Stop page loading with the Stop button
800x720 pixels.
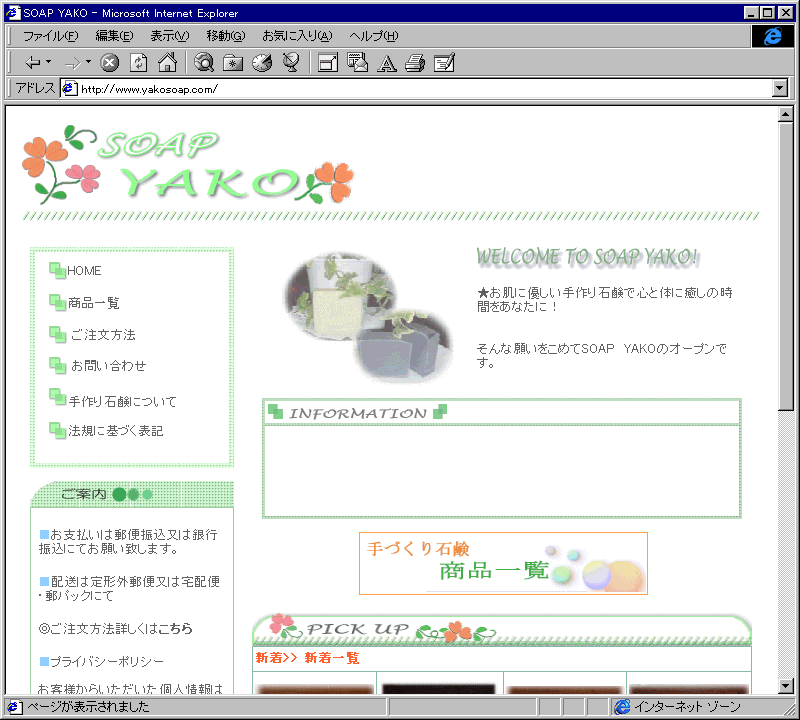[x=109, y=63]
